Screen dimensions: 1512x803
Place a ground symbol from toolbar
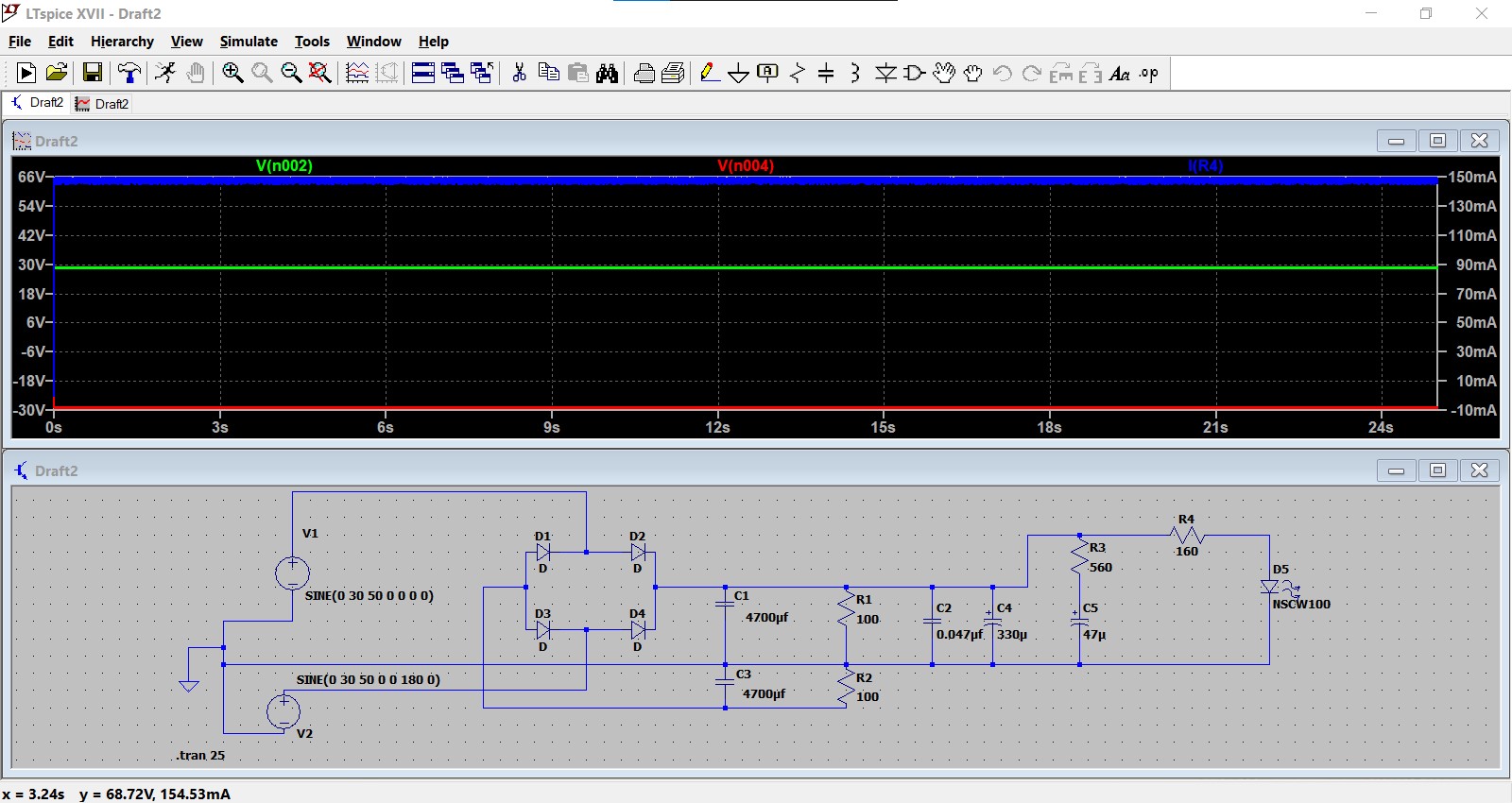click(739, 73)
